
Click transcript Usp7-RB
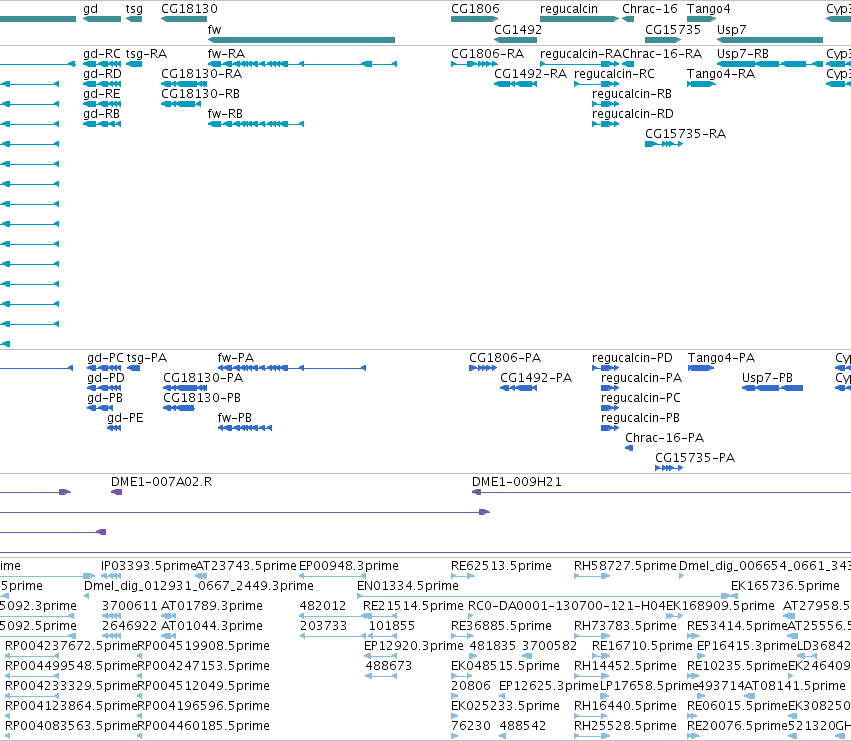coord(770,64)
